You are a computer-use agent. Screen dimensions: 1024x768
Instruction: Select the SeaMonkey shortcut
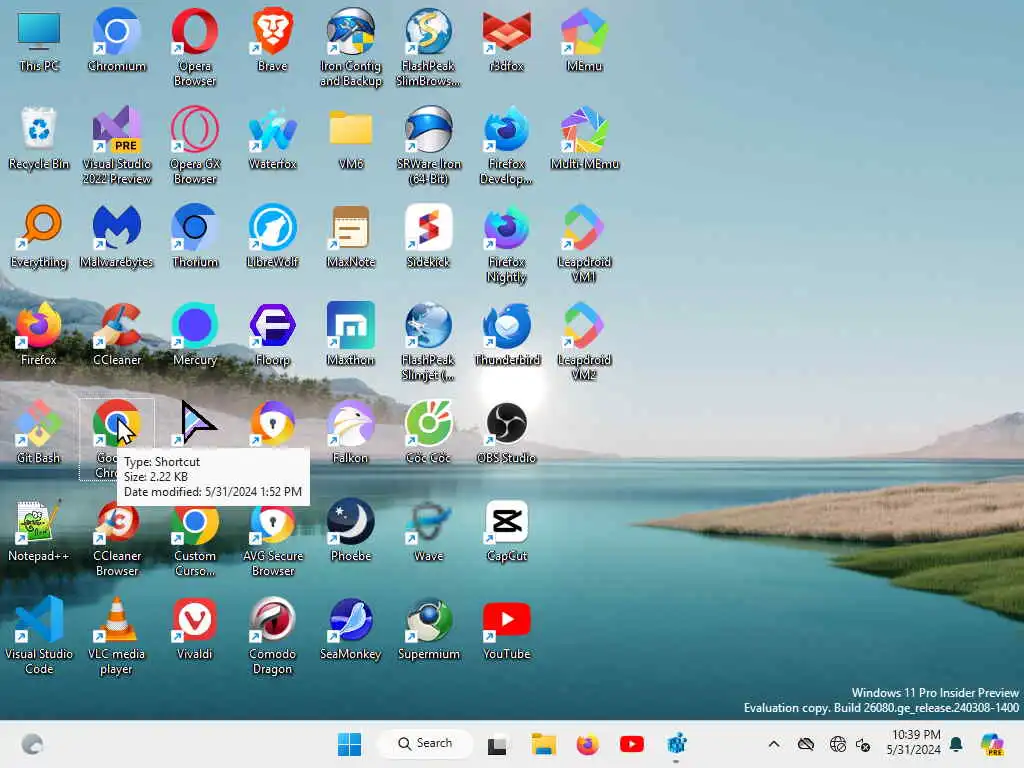(x=351, y=627)
